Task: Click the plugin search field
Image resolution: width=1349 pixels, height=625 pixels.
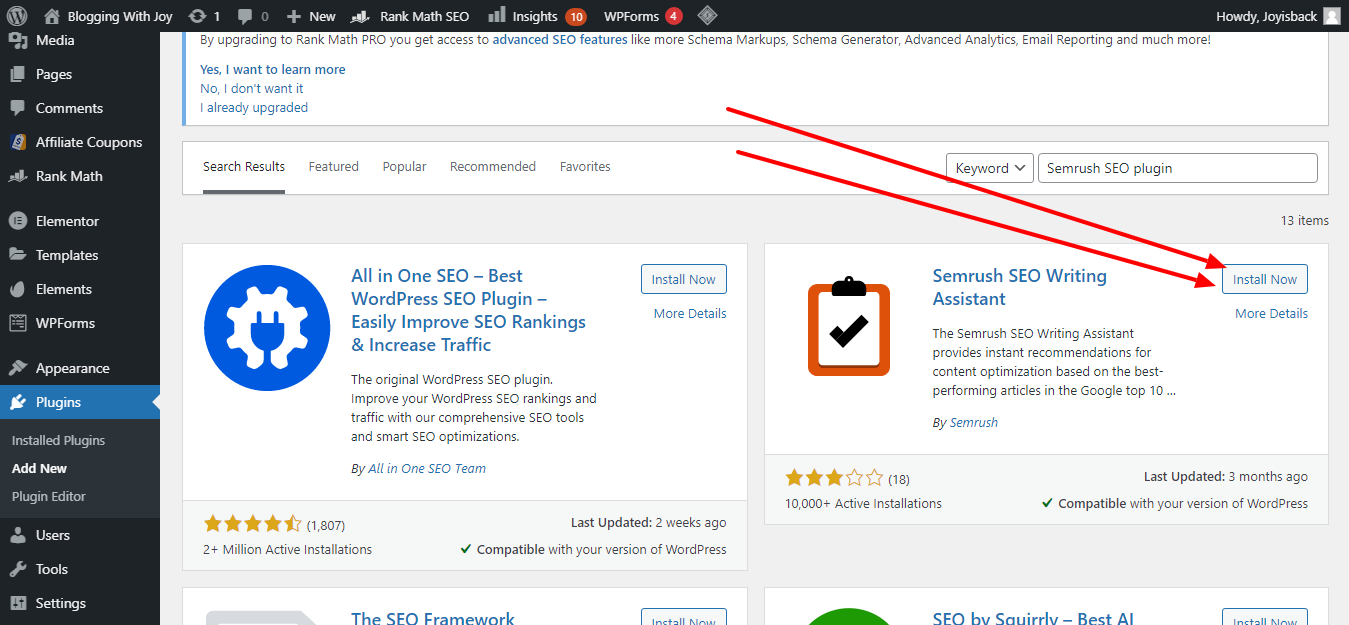Action: coord(1178,168)
